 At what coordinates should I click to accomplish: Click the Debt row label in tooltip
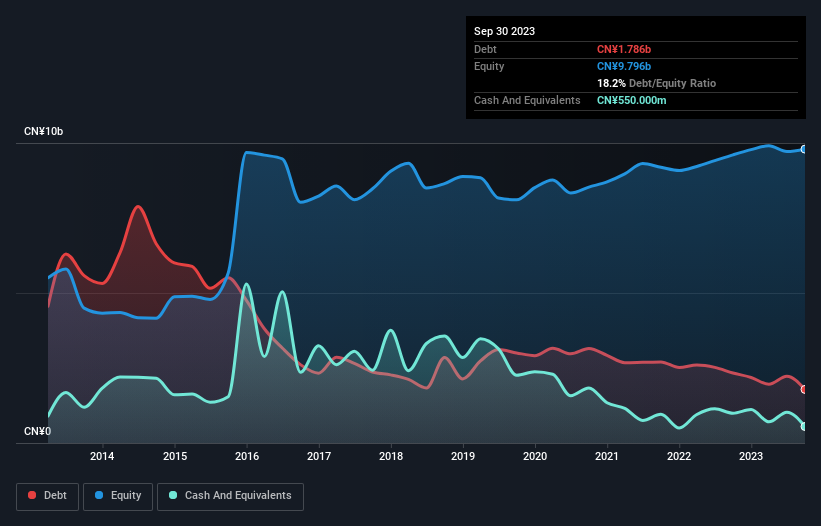click(485, 49)
